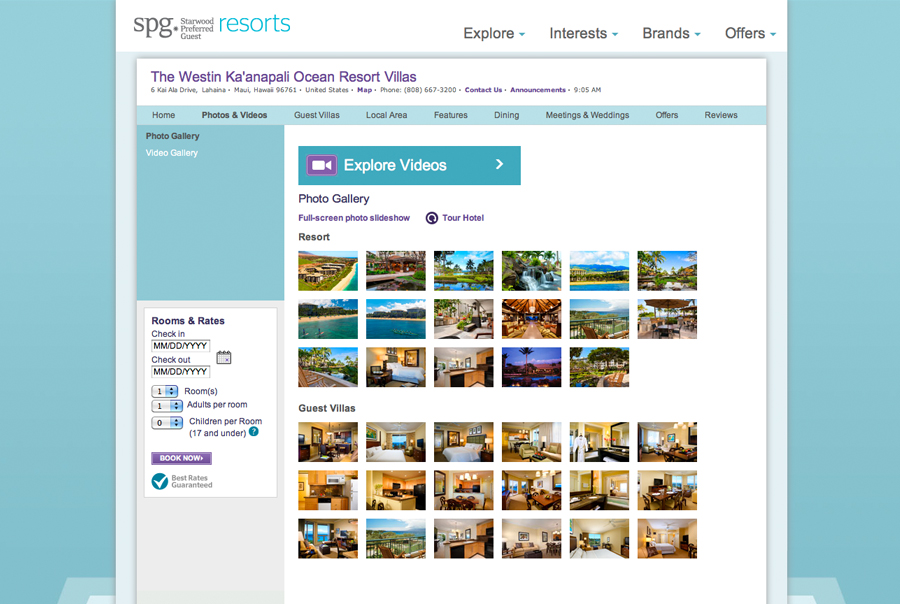900x604 pixels.
Task: Click the Check in date field
Action: click(181, 346)
